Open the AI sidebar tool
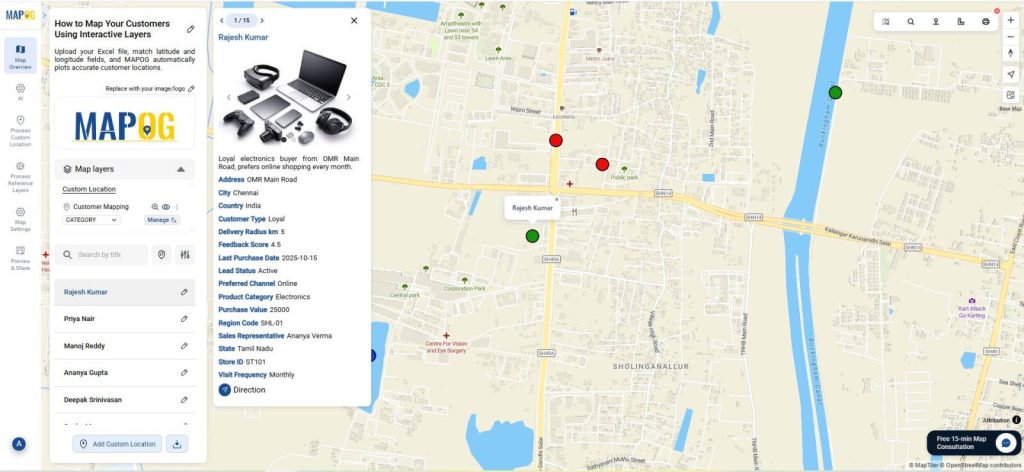This screenshot has height=472, width=1024. (20, 92)
